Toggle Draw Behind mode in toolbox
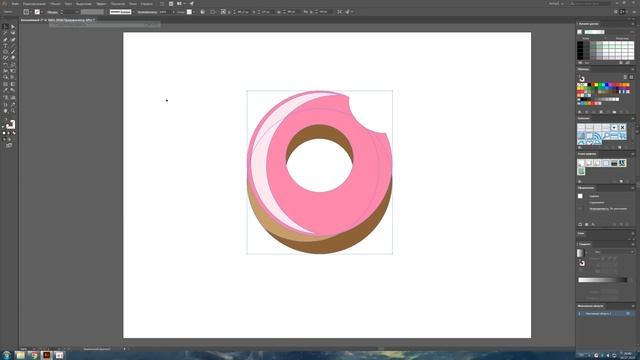This screenshot has width=640, height=360. (x=9, y=139)
